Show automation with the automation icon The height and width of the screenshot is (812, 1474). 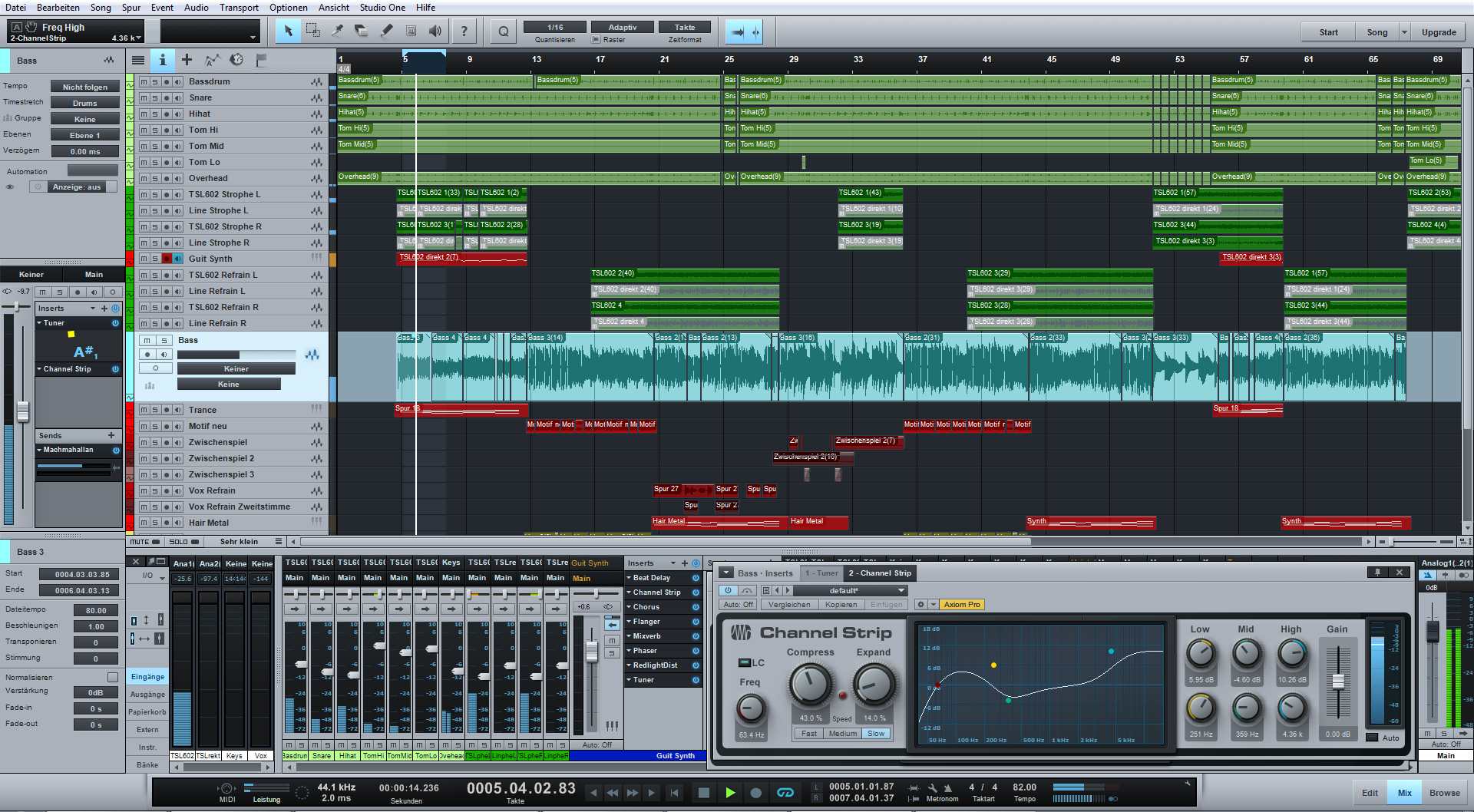pos(212,60)
